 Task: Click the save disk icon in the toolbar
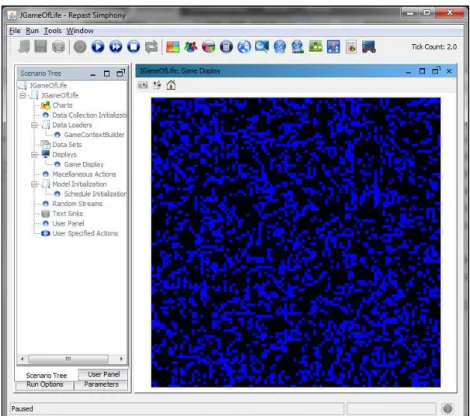(x=41, y=47)
